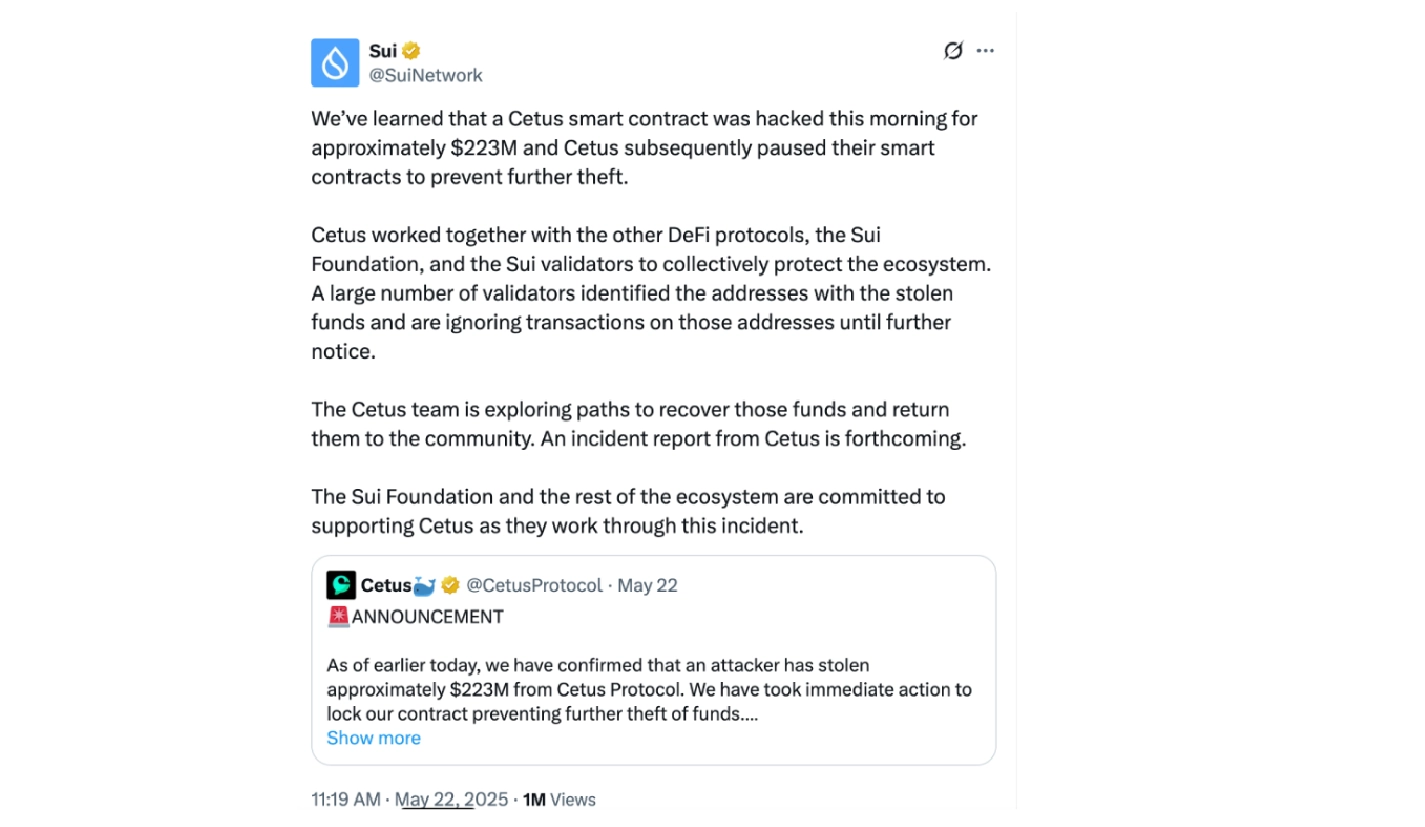Click the quoted post's May 22 date
The image size is (1425, 827).
coord(648,585)
